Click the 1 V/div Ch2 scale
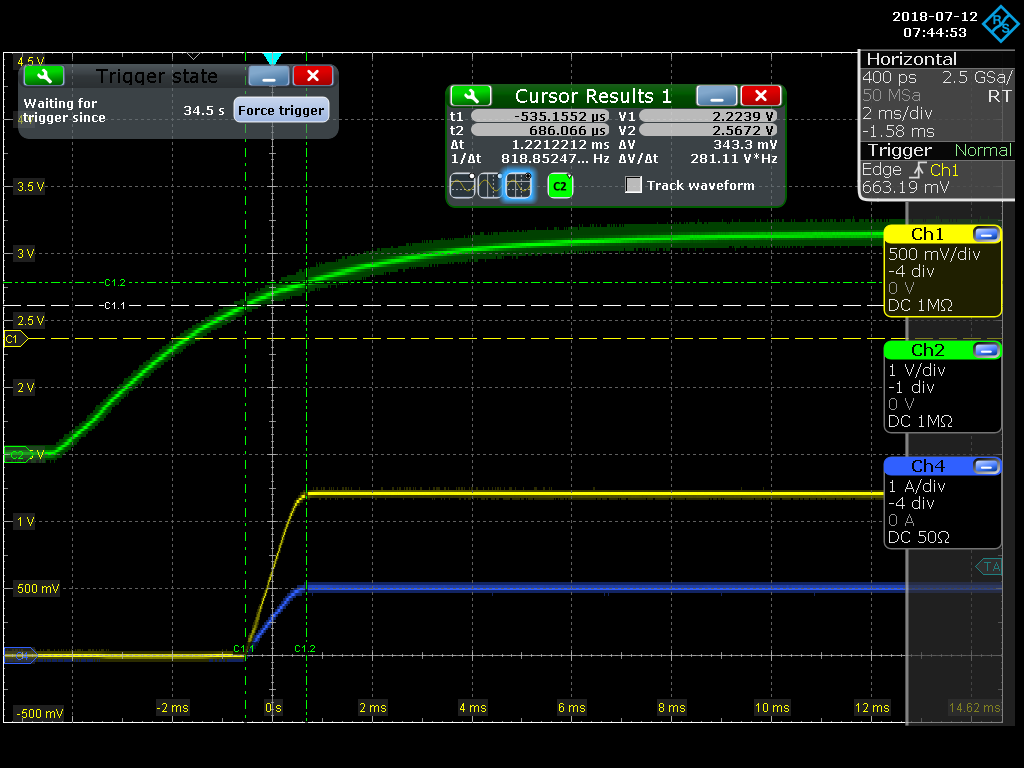The height and width of the screenshot is (768, 1024). pyautogui.click(x=916, y=370)
